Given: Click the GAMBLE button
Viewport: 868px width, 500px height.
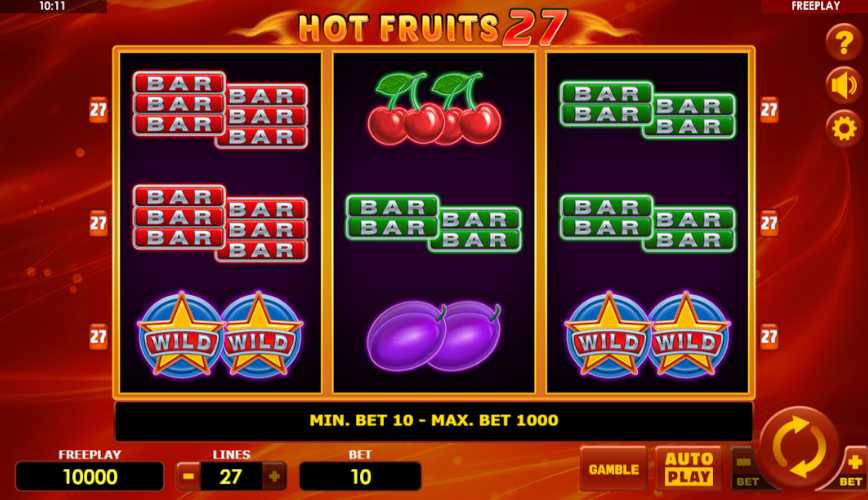Looking at the screenshot, I should pos(613,469).
